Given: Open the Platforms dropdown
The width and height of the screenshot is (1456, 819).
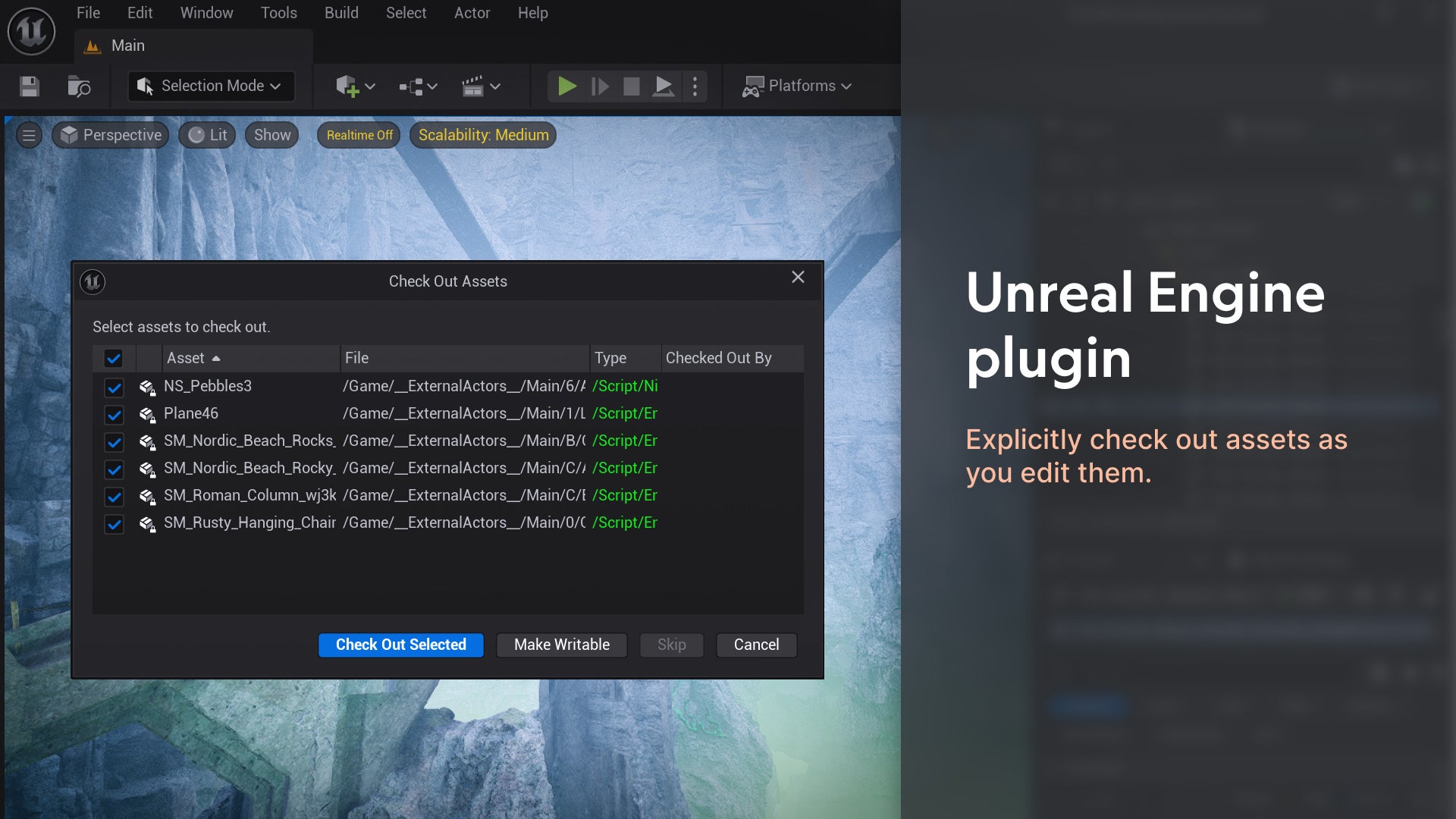Looking at the screenshot, I should pos(797,86).
